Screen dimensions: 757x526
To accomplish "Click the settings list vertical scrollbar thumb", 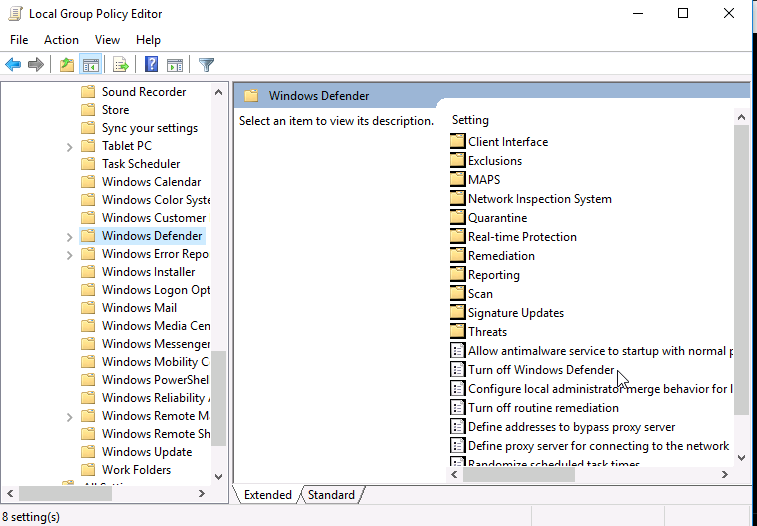I will [x=742, y=269].
